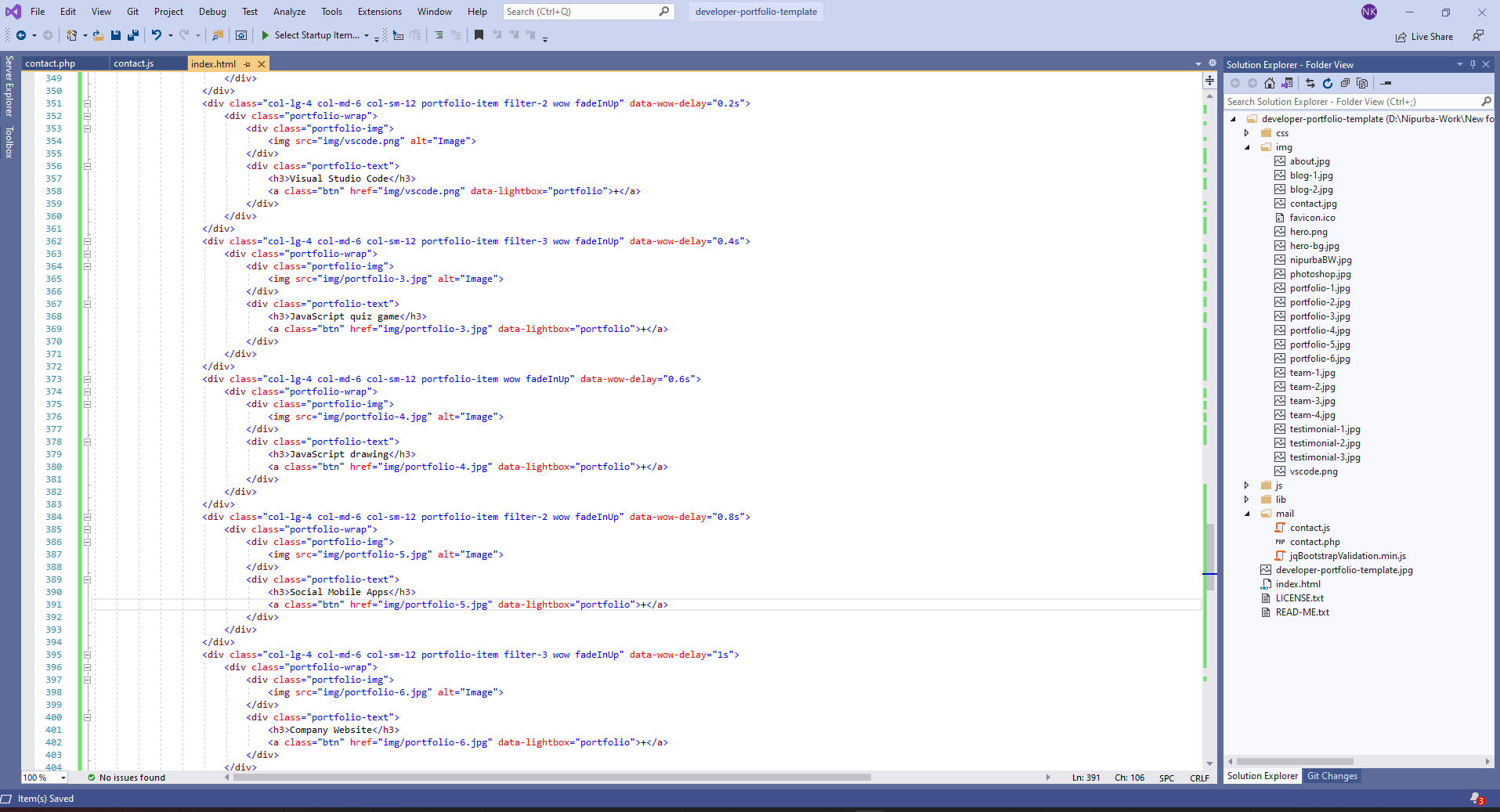1500x812 pixels.
Task: Toggle pin on the index.html tab
Action: point(247,64)
